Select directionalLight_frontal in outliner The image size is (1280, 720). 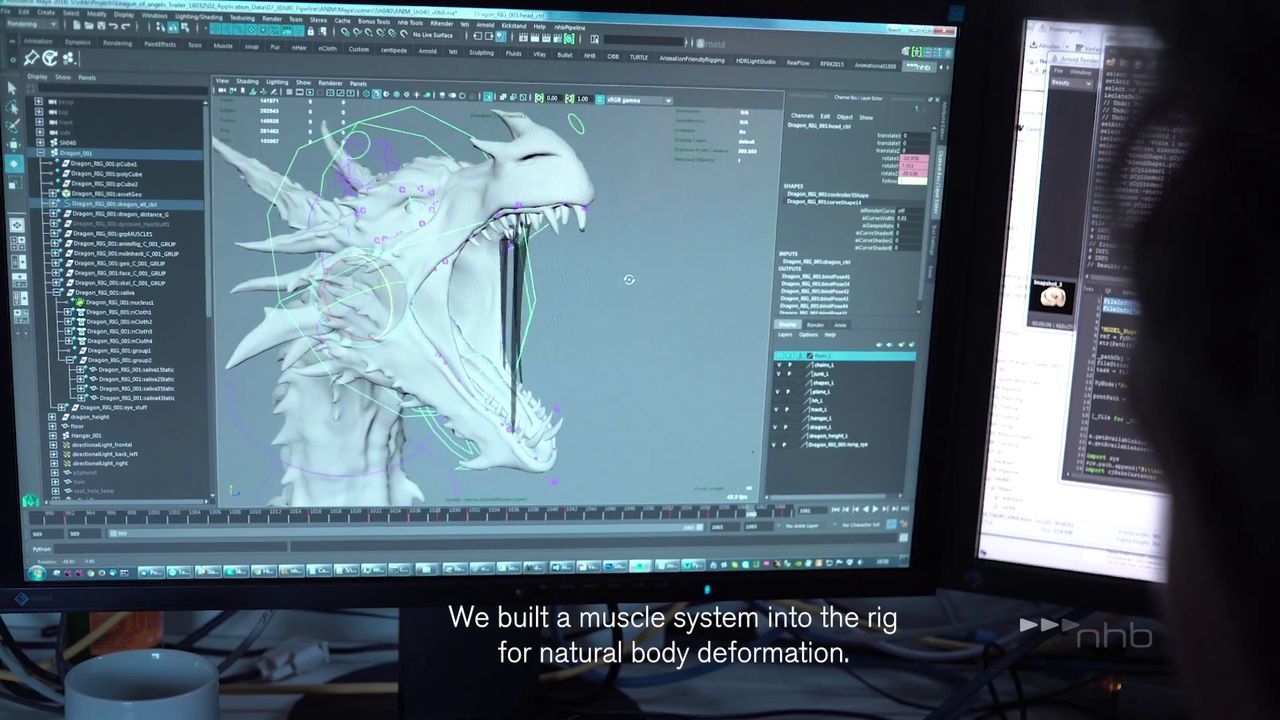102,445
